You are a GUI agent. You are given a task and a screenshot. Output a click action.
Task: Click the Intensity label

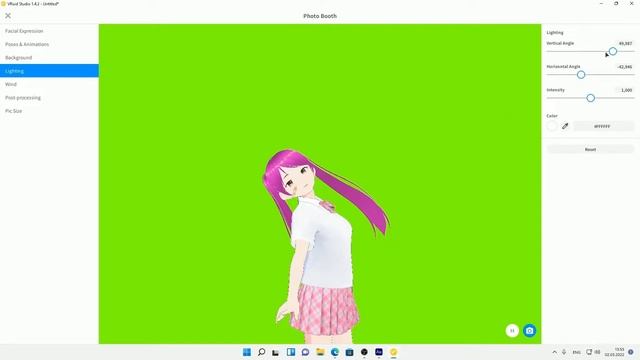tap(556, 90)
